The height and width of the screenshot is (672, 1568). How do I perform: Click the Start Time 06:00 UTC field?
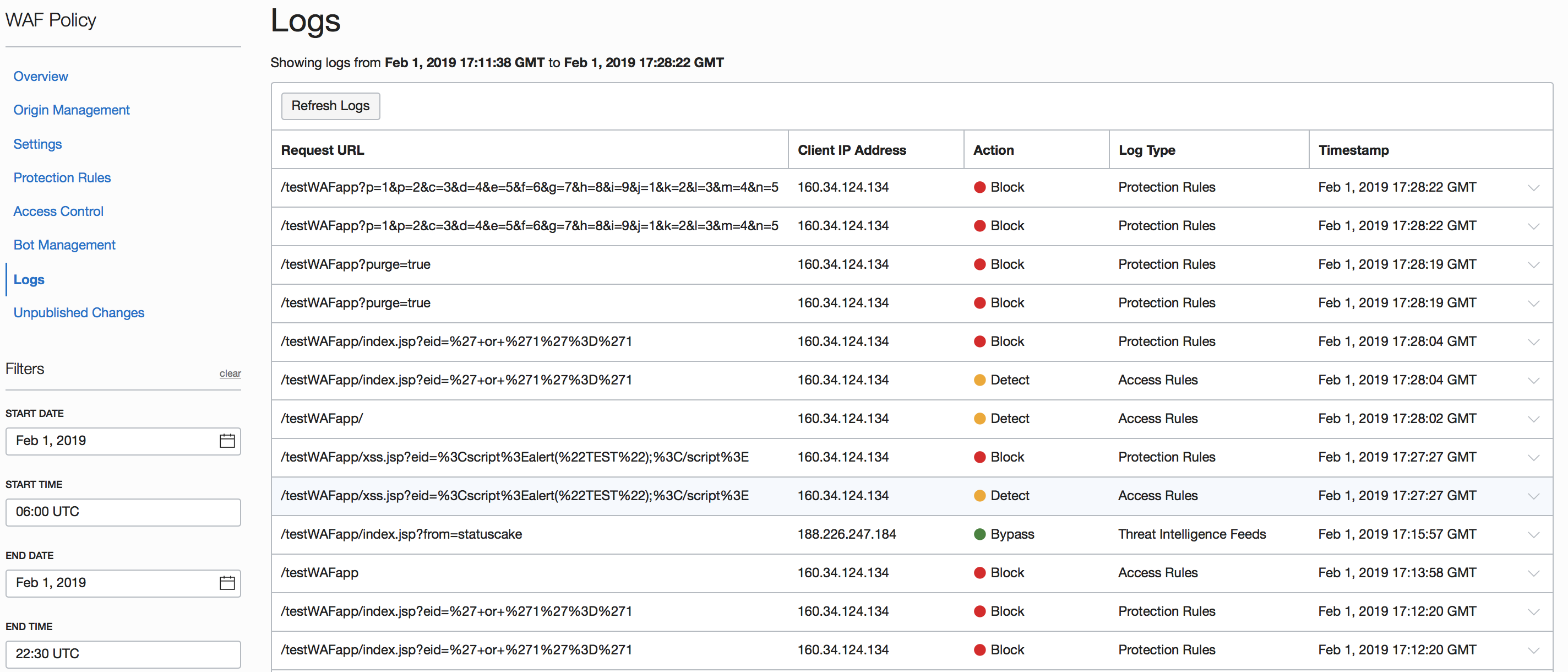click(123, 512)
